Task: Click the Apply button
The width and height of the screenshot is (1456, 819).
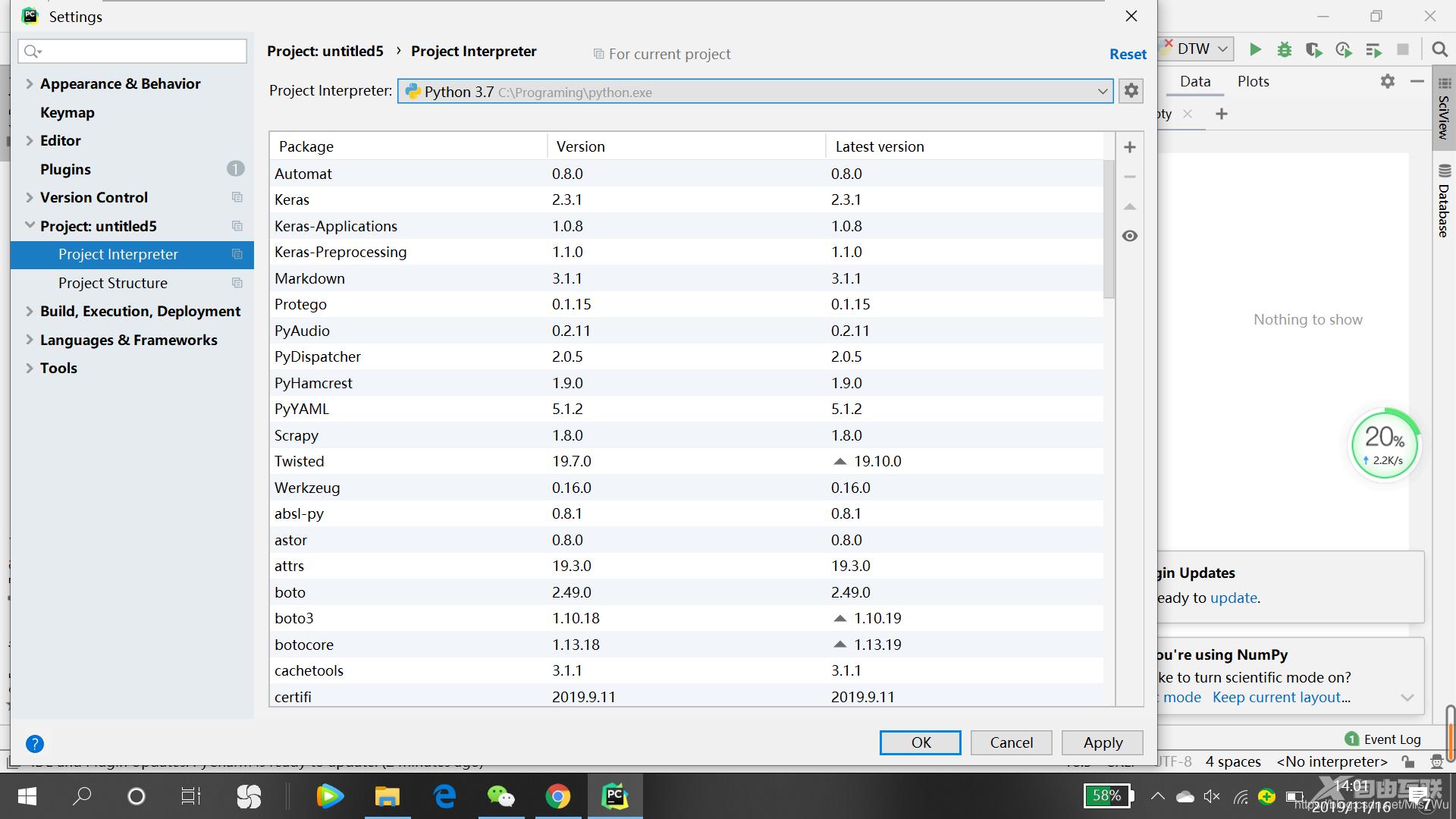Action: (1103, 742)
